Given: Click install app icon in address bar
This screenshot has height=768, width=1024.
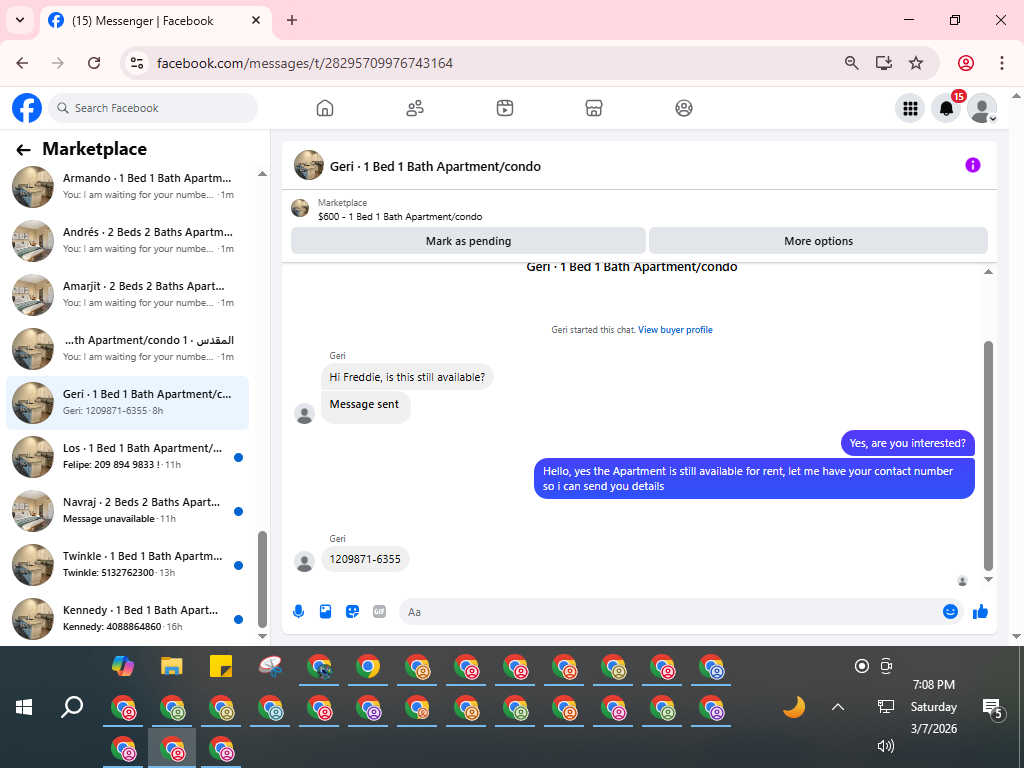Looking at the screenshot, I should click(884, 63).
